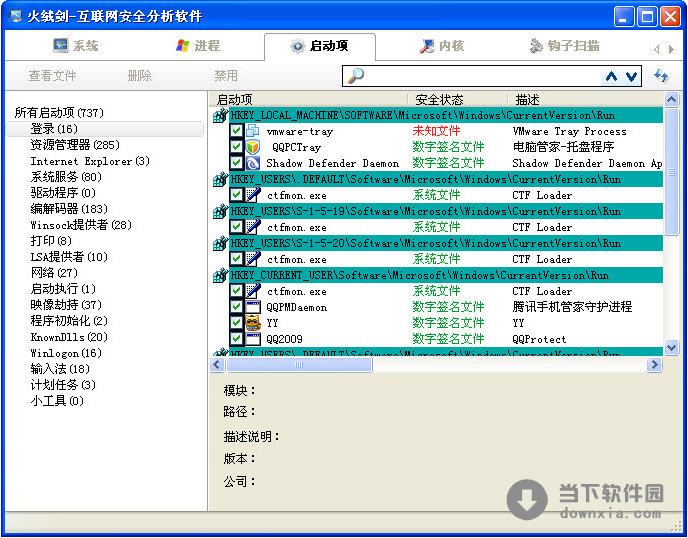Select Internet Explorer (3) category
This screenshot has width=688, height=538.
point(90,161)
